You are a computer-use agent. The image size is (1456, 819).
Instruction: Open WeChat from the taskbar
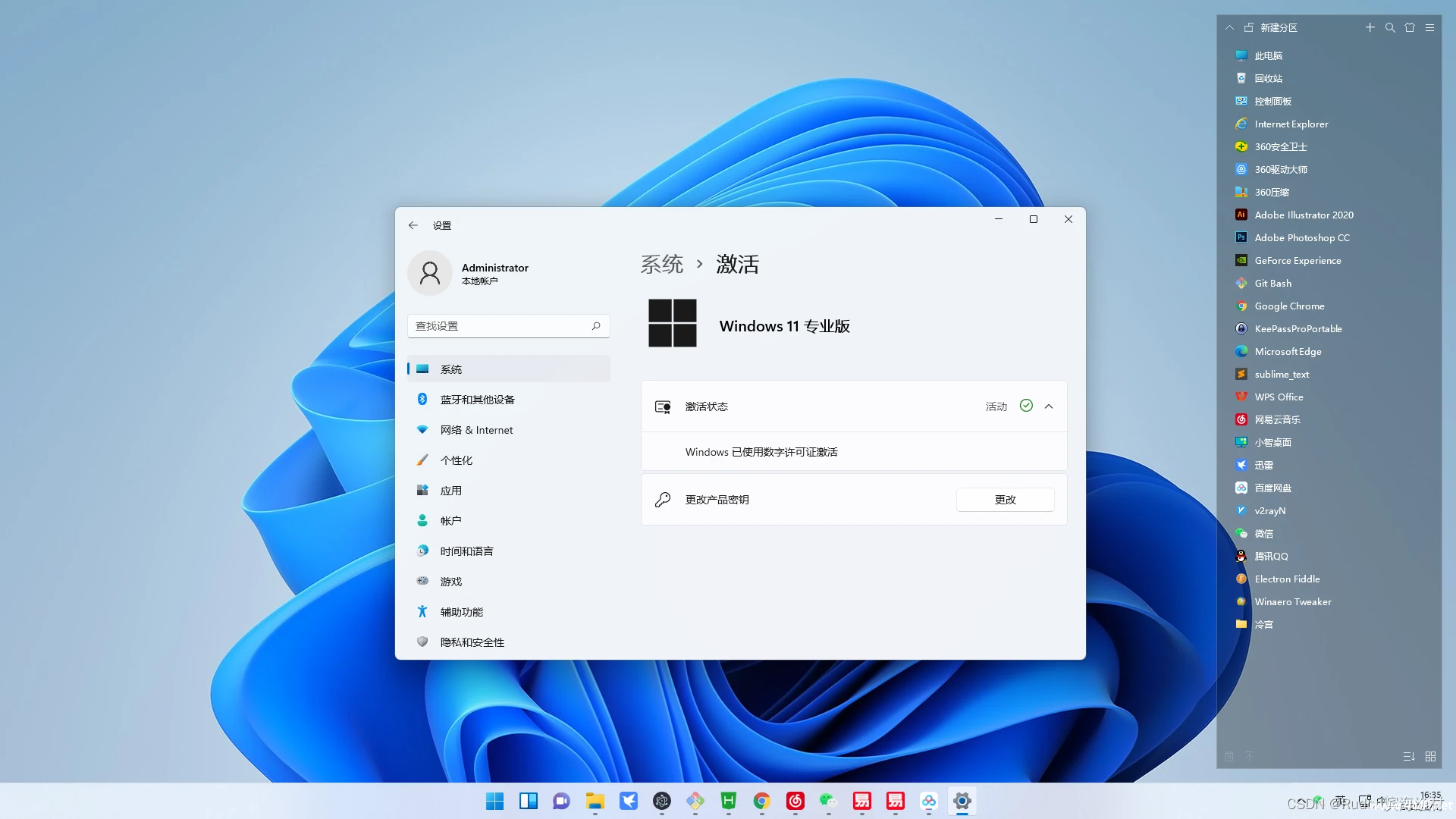coord(828,801)
